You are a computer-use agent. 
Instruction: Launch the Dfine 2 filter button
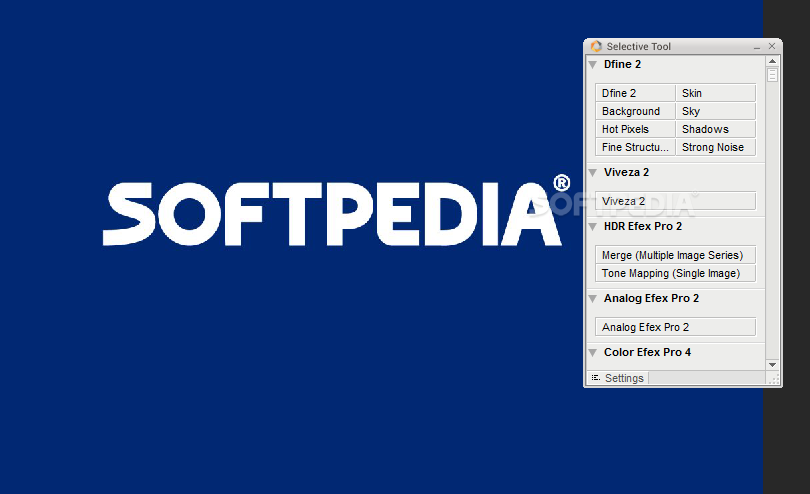tap(635, 93)
